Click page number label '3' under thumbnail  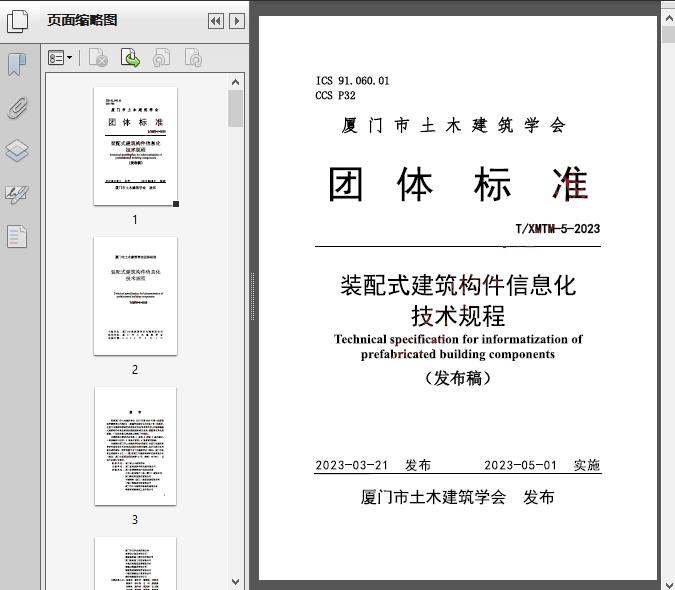pyautogui.click(x=135, y=519)
